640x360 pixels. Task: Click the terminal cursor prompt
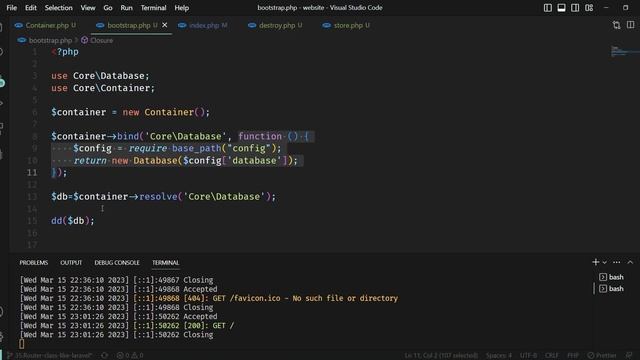click(22, 344)
